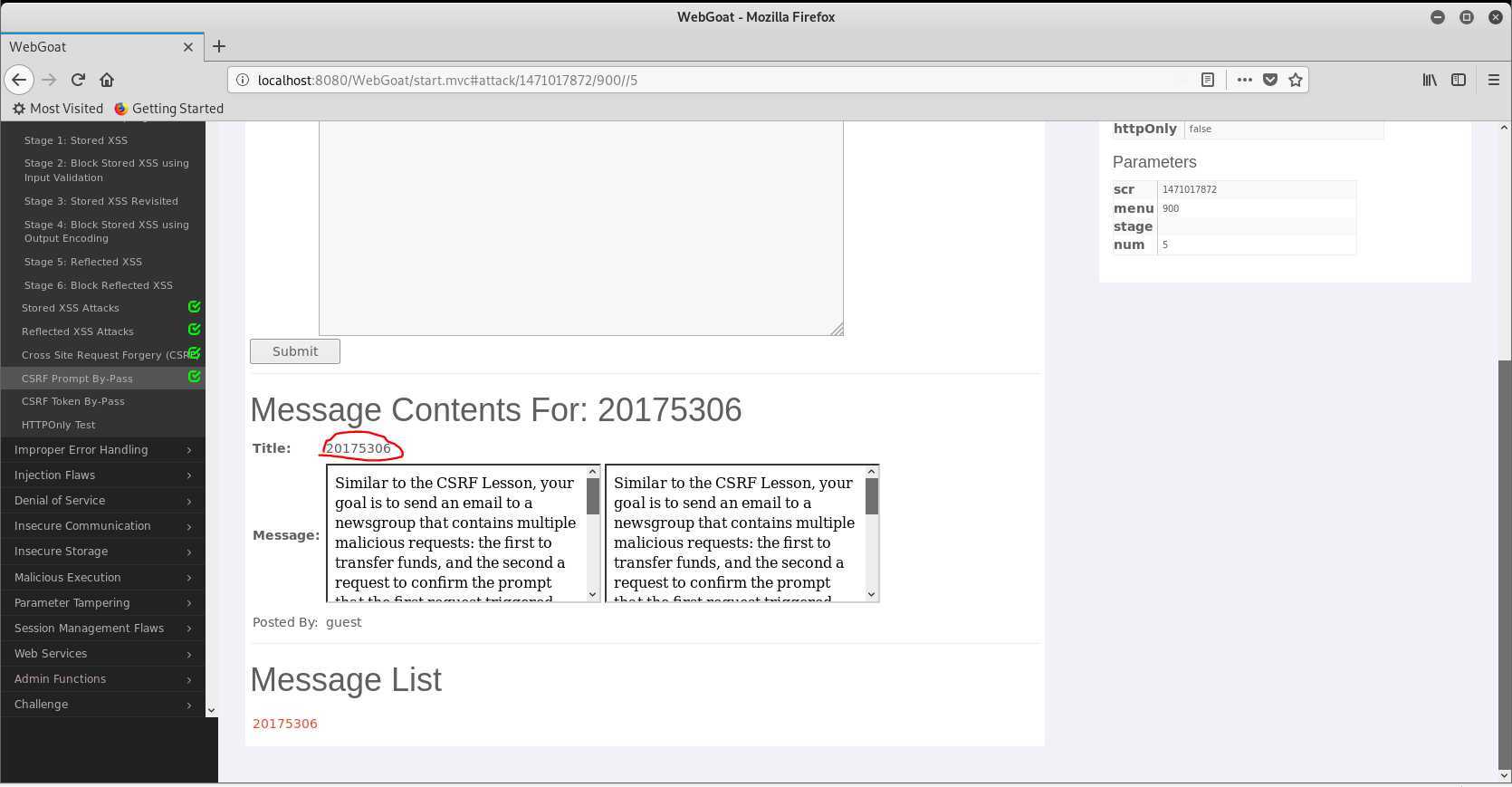The image size is (1512, 787).
Task: Close the WebGoat tab
Action: pos(188,47)
